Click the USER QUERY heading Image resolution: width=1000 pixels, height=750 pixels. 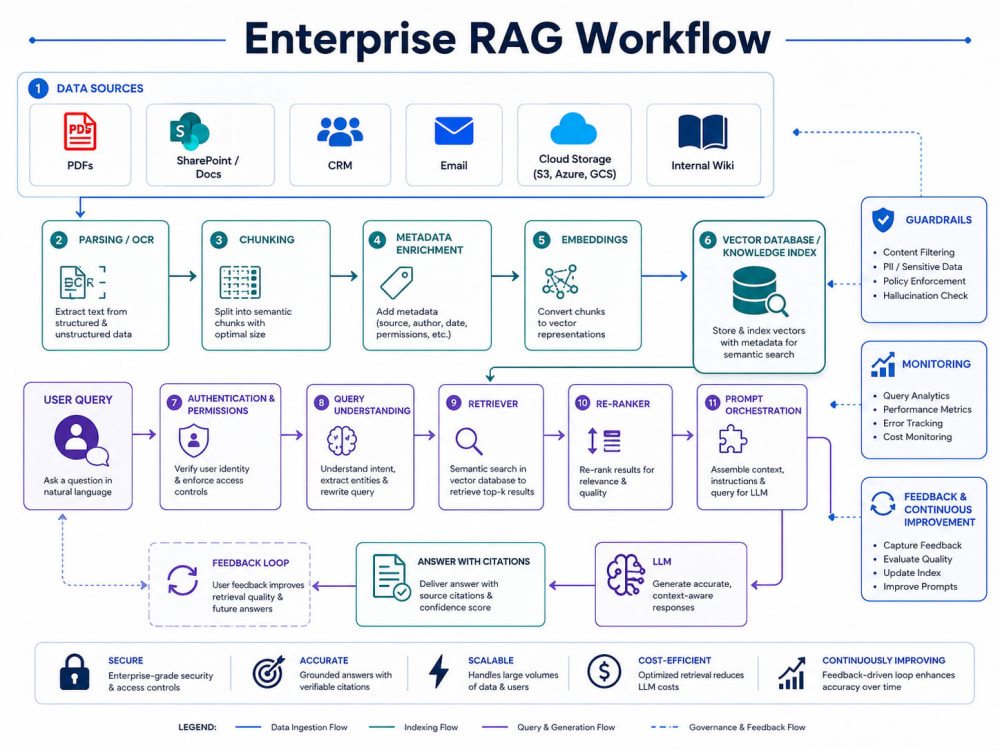78,400
